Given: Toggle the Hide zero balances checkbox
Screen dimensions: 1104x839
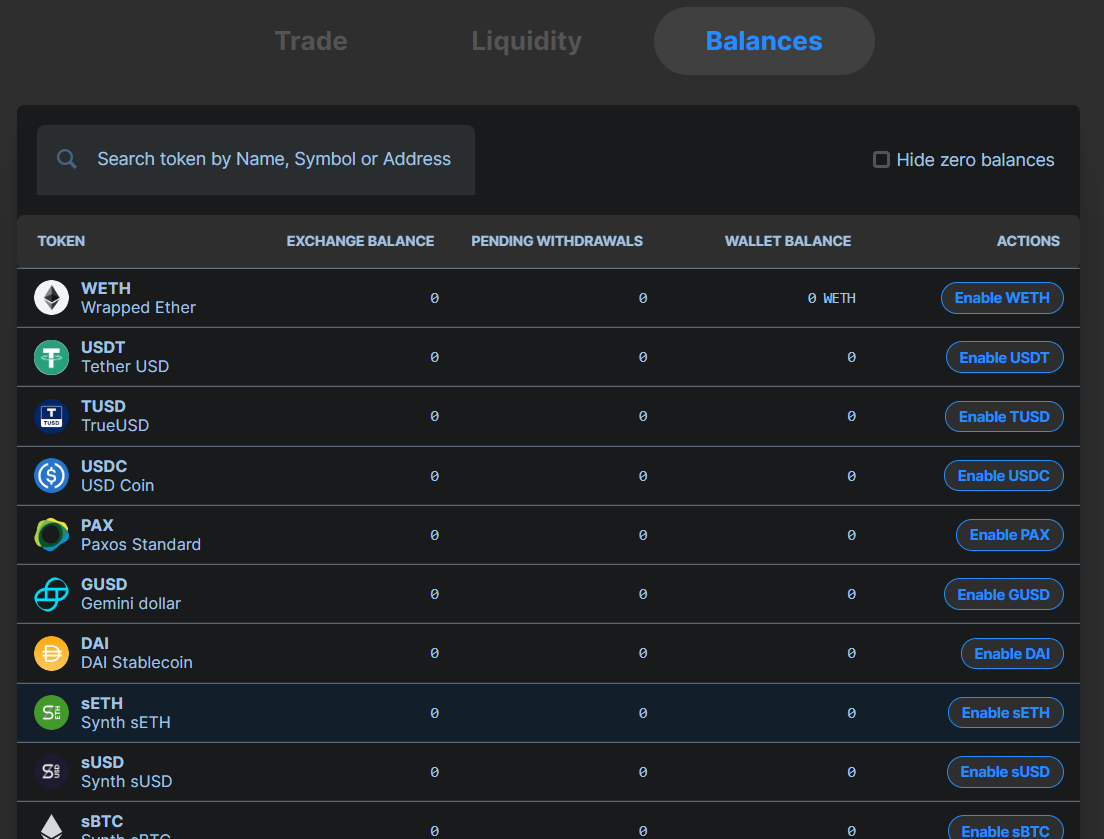Looking at the screenshot, I should click(x=881, y=160).
